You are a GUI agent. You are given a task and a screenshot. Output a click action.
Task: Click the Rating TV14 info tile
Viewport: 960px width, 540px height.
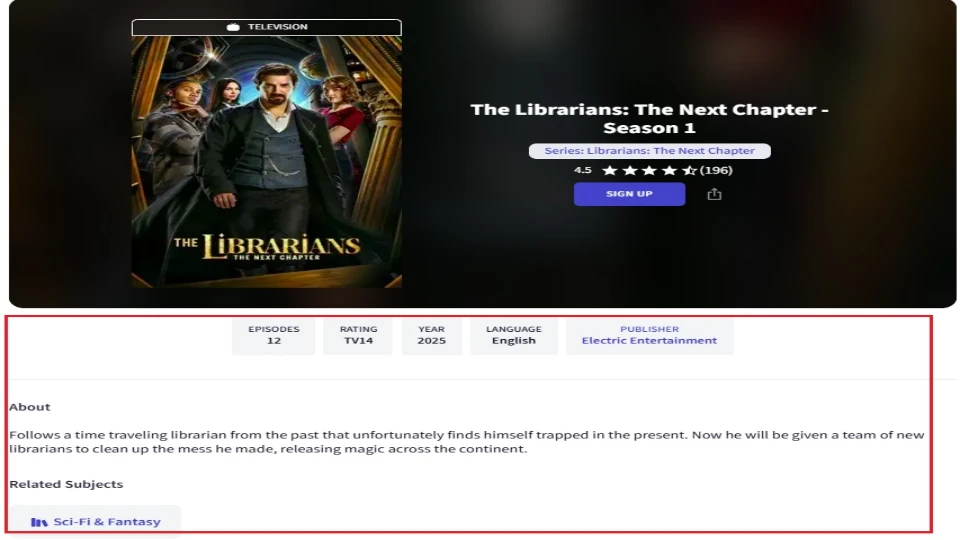[358, 336]
